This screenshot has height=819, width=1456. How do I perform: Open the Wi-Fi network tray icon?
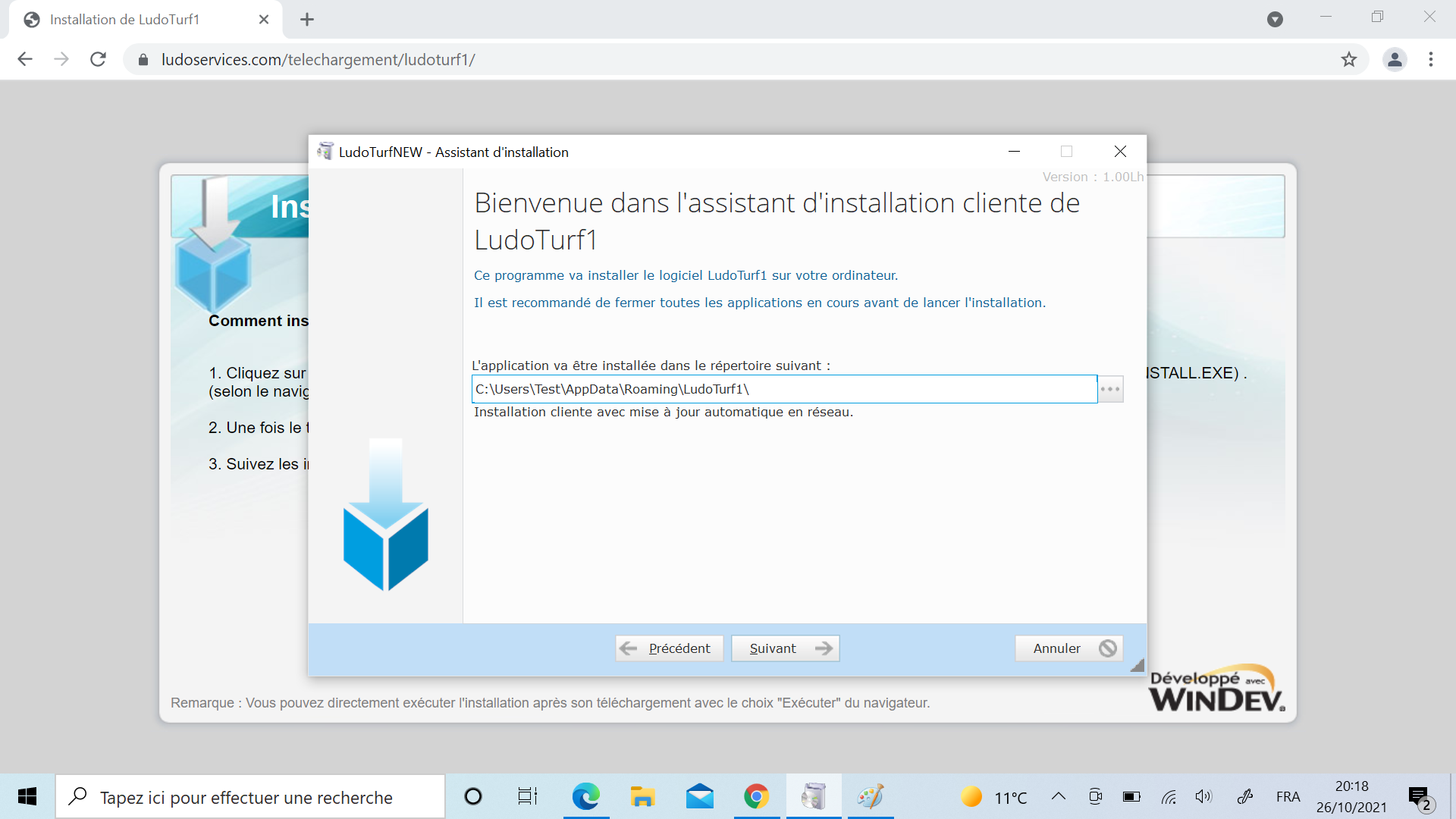click(x=1169, y=796)
